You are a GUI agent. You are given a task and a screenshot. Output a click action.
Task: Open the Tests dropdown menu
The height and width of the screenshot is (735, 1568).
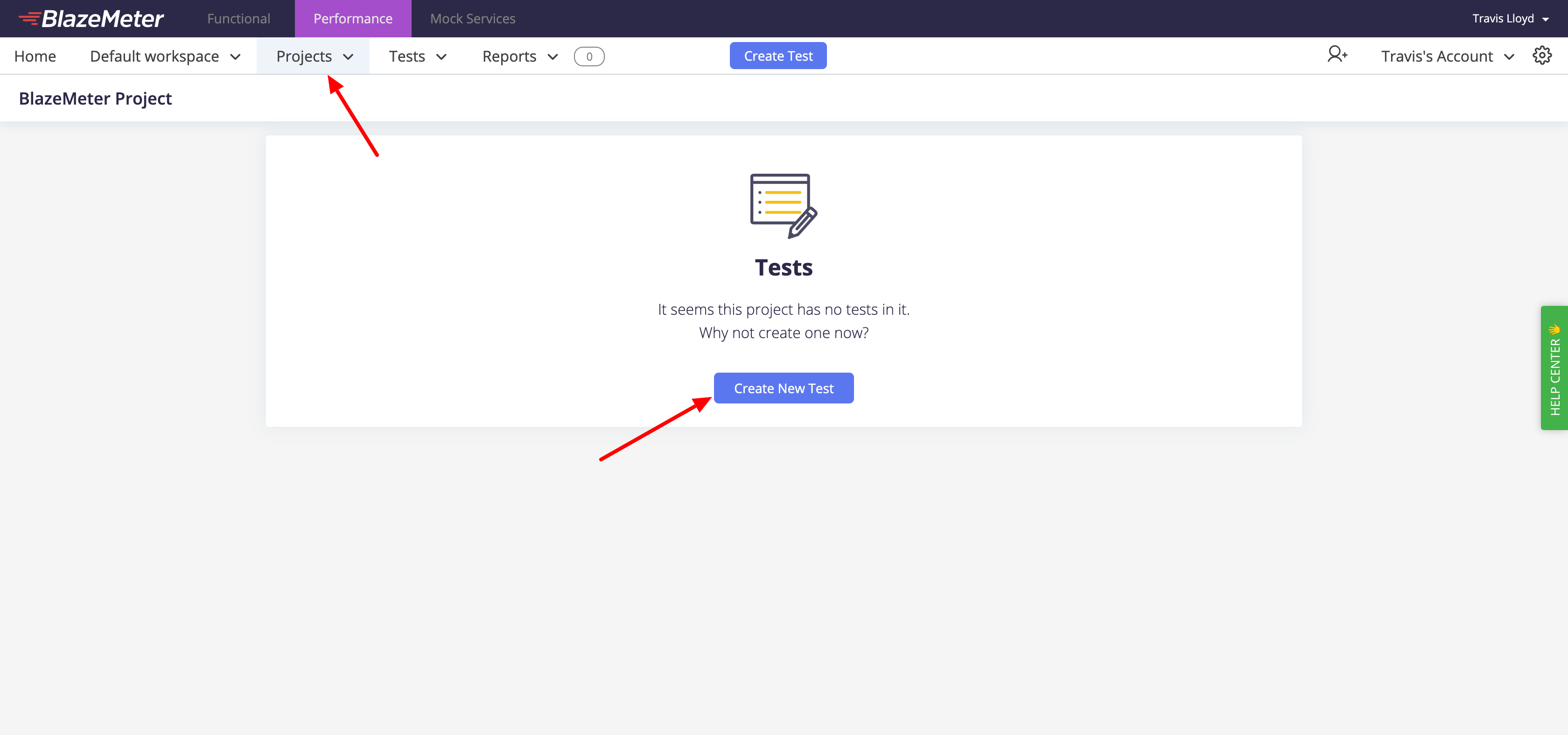coord(418,57)
